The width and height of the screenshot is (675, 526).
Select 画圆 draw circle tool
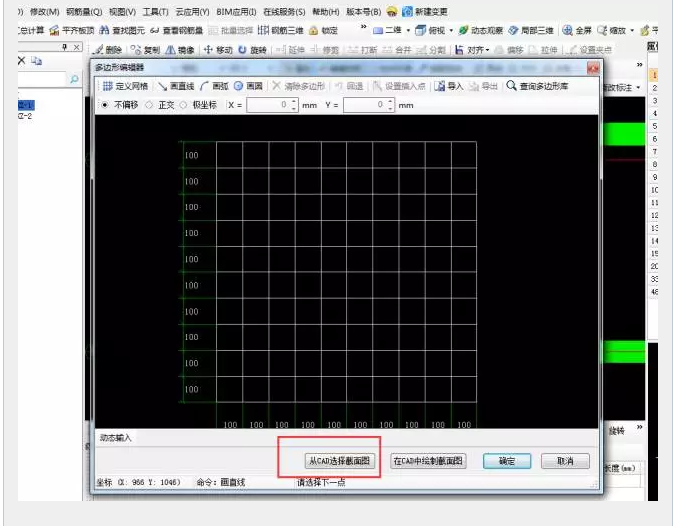[x=248, y=86]
